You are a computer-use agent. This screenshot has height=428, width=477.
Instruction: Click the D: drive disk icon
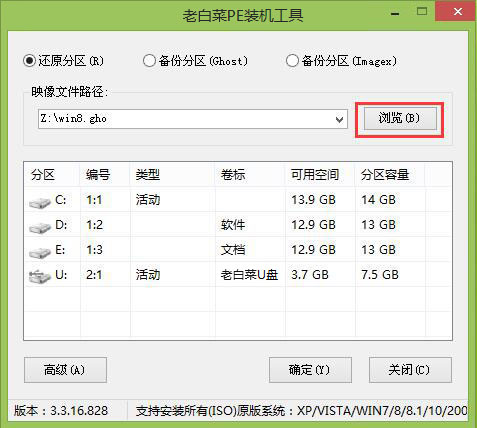pos(39,227)
